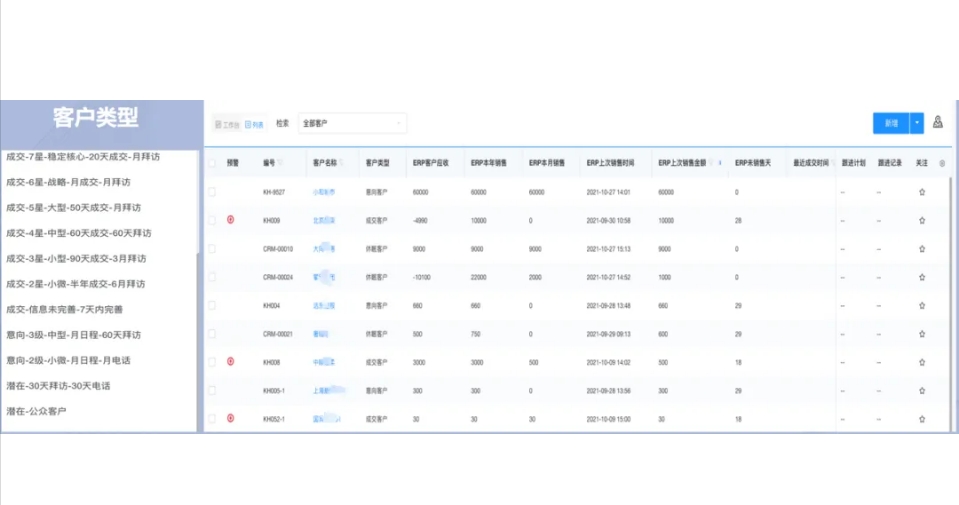Viewport: 959px width, 505px height.
Task: Check the box for row CRM-00021
Action: [212, 334]
